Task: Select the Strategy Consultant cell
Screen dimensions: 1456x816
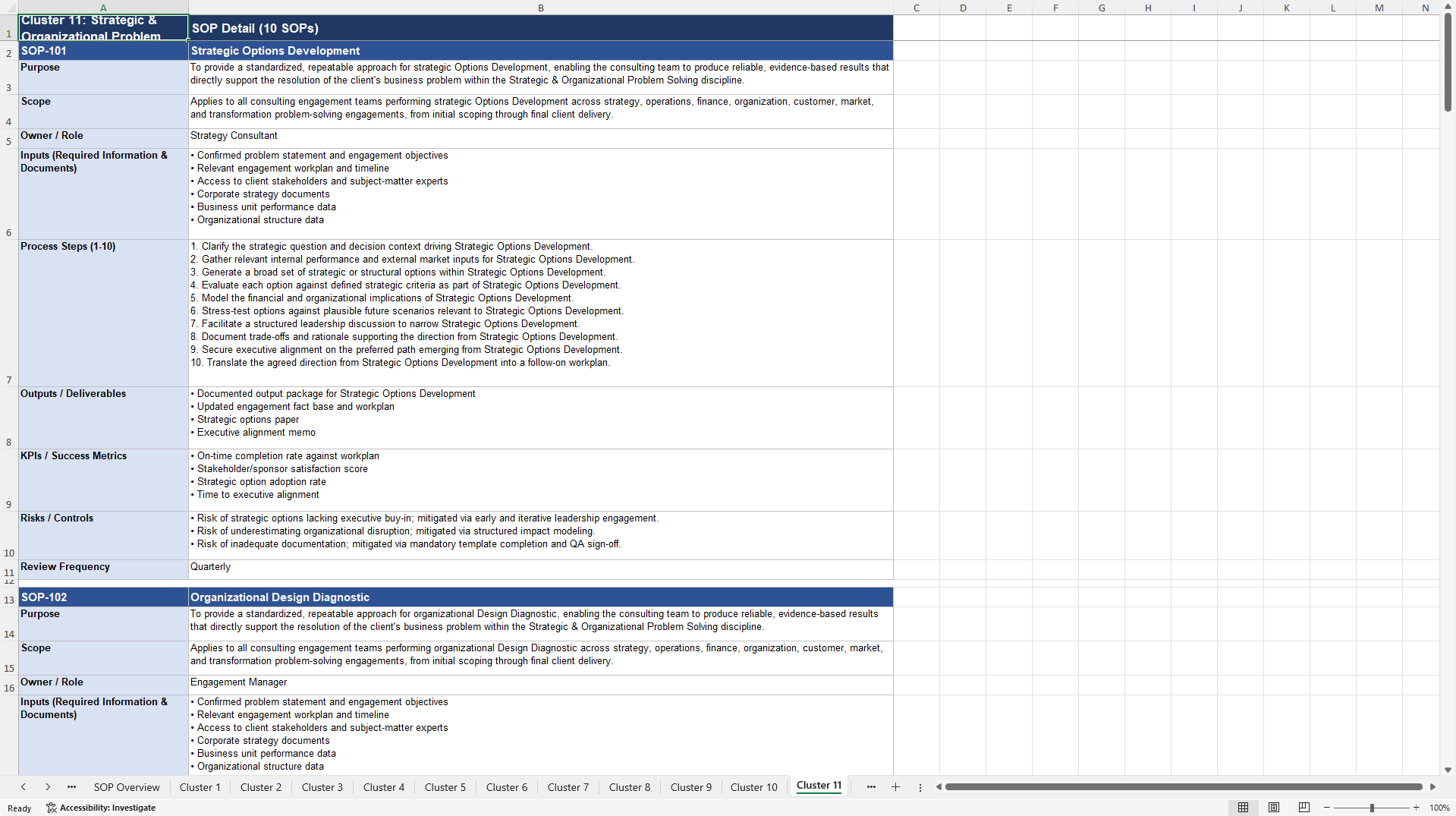Action: (541, 138)
